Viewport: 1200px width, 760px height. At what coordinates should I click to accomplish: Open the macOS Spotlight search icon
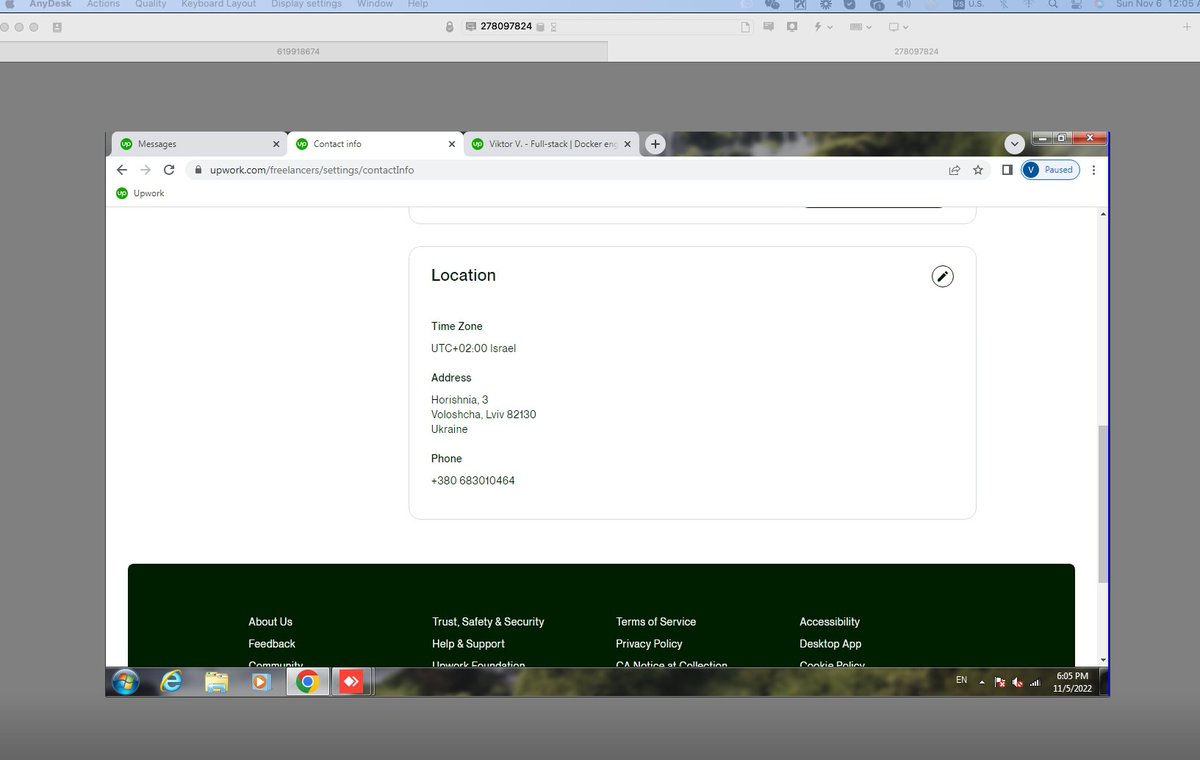coord(1053,4)
